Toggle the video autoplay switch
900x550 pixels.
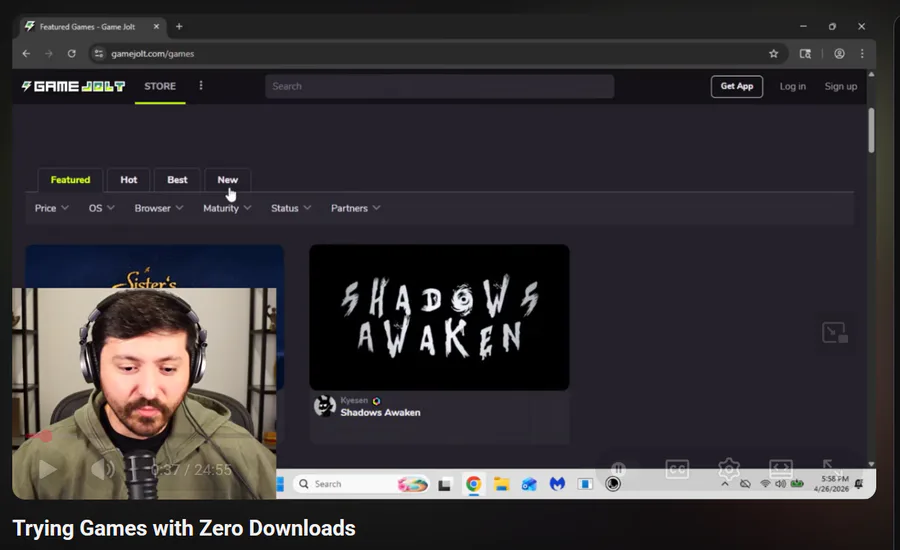point(618,468)
